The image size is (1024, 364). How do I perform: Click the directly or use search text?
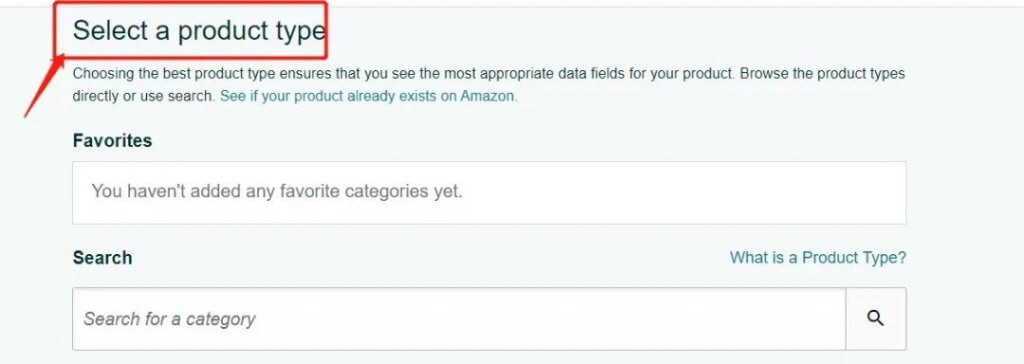(143, 96)
